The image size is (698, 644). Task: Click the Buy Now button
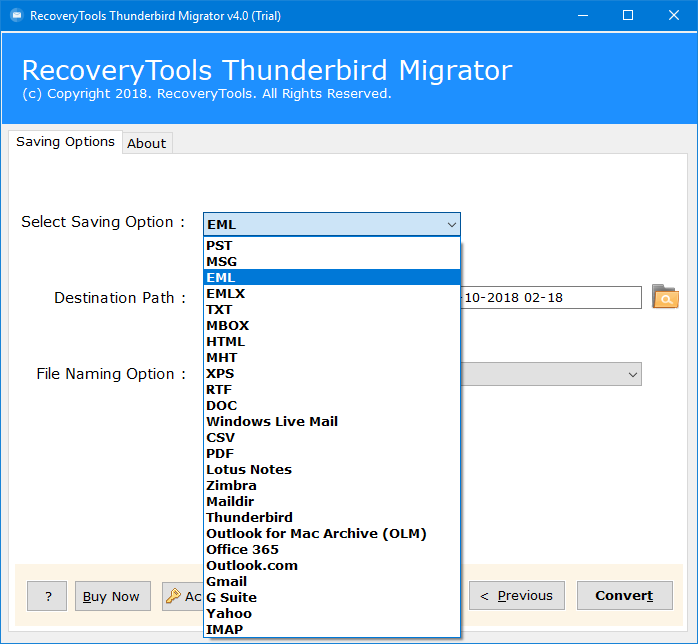[113, 596]
